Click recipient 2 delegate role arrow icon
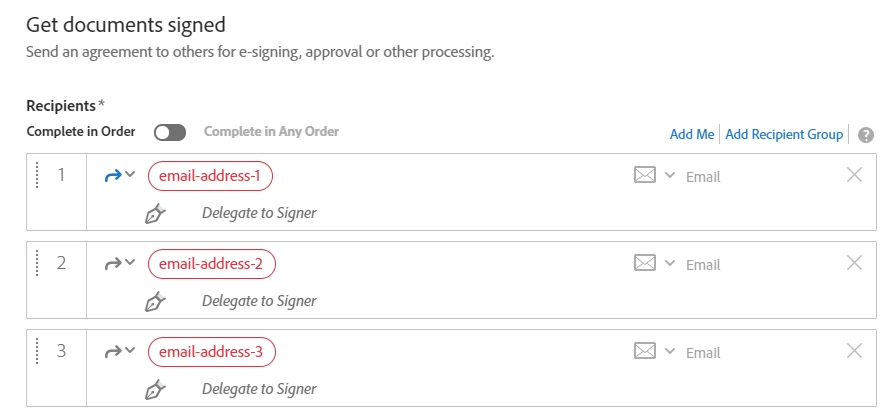Screen dimensions: 891x410 click(x=113, y=264)
